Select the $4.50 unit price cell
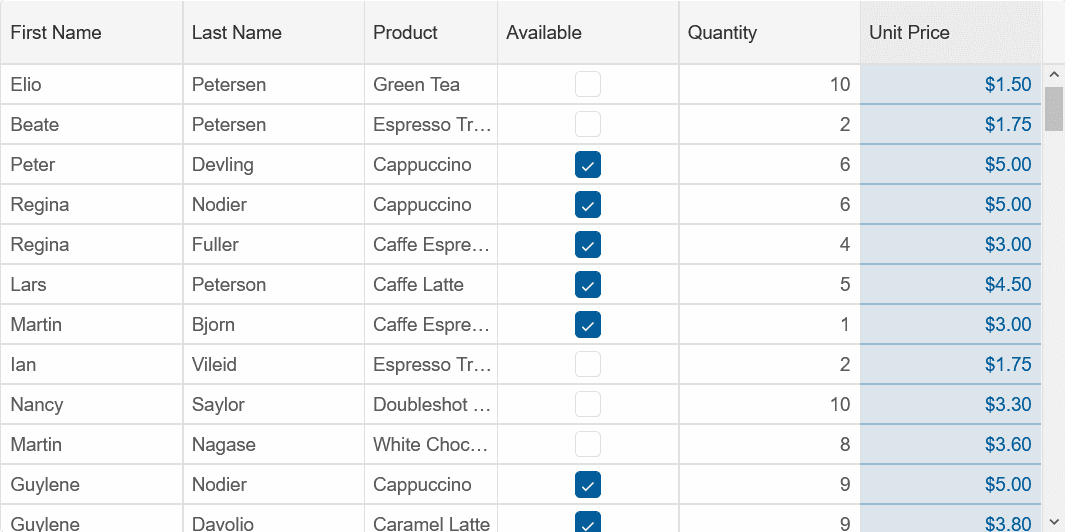Image resolution: width=1065 pixels, height=532 pixels. [951, 284]
